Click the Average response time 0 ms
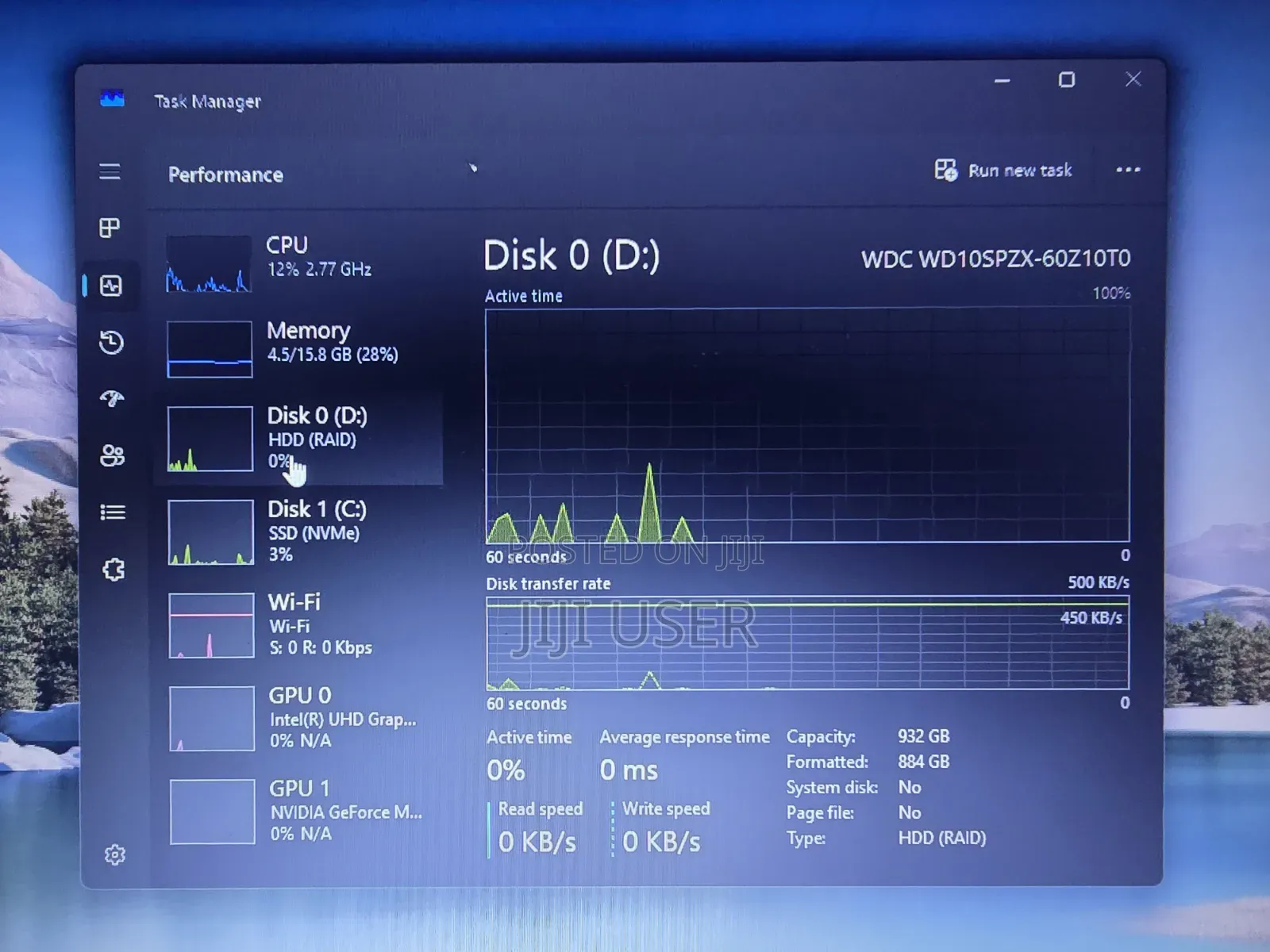 click(629, 770)
